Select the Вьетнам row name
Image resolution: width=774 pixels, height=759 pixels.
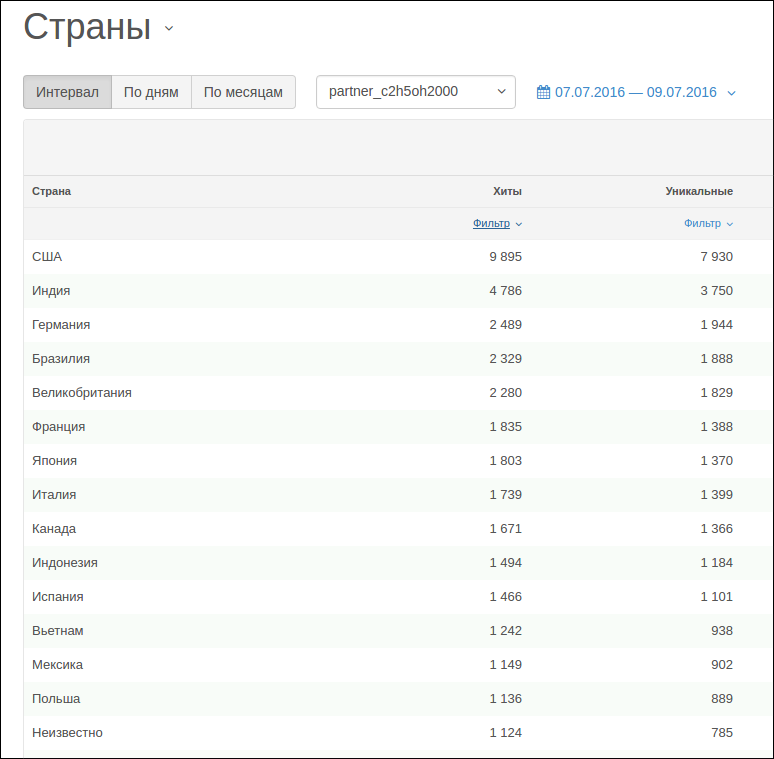(x=57, y=631)
